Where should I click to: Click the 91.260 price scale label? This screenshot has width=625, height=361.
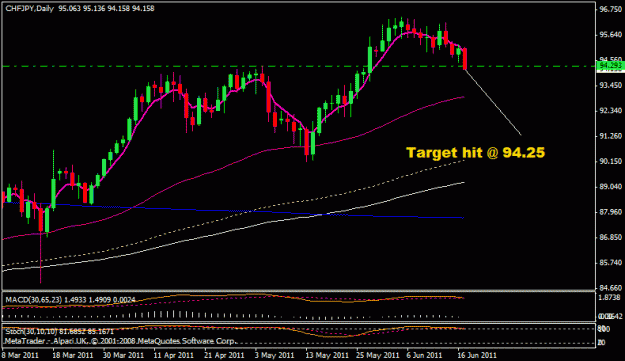coord(611,136)
